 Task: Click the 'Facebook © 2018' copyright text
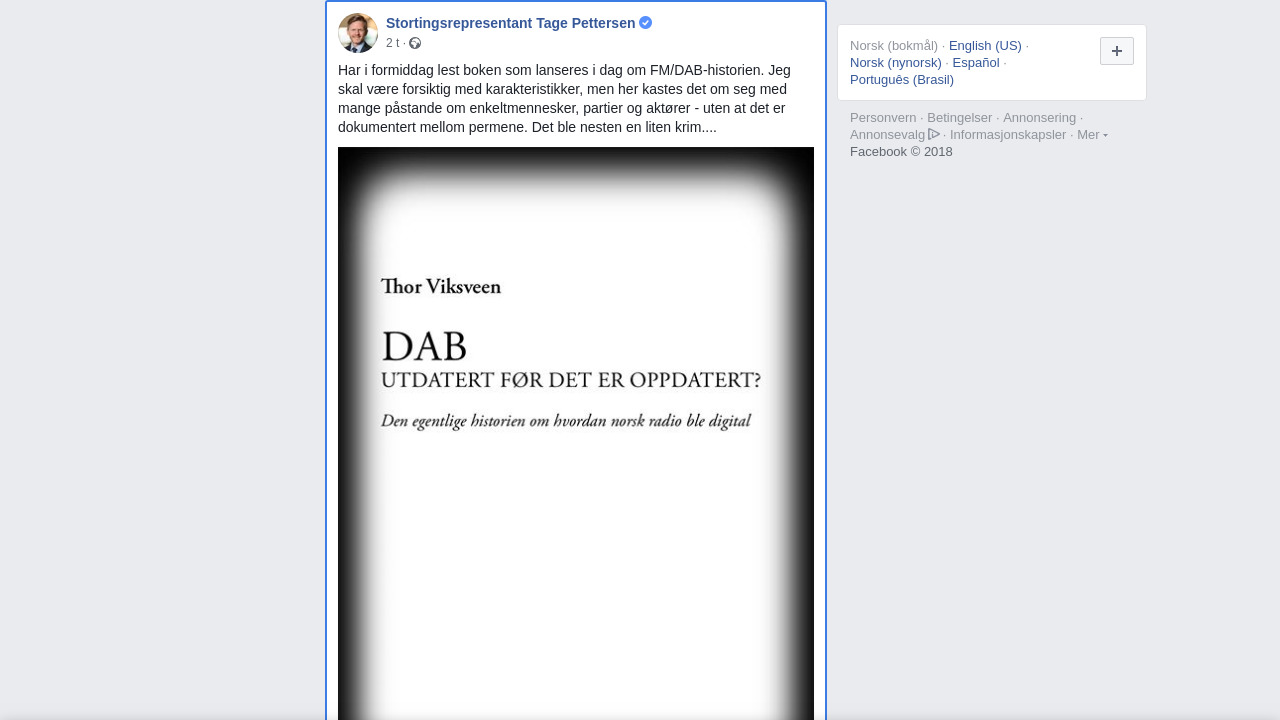[901, 152]
